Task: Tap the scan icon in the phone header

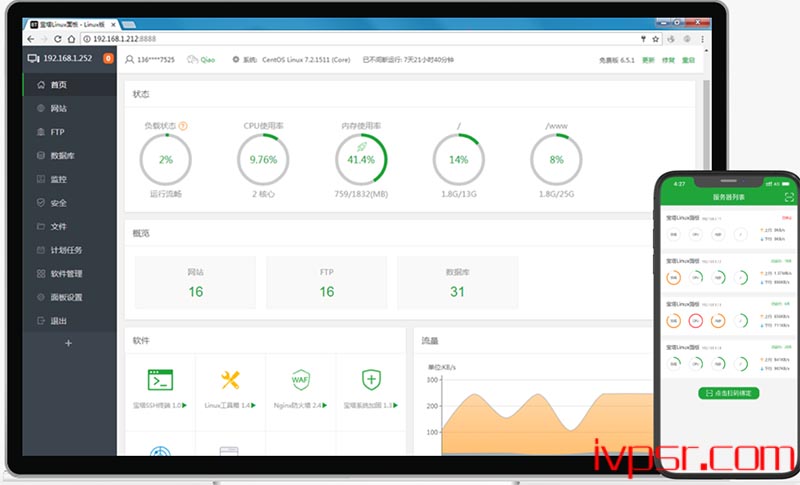Action: 789,197
